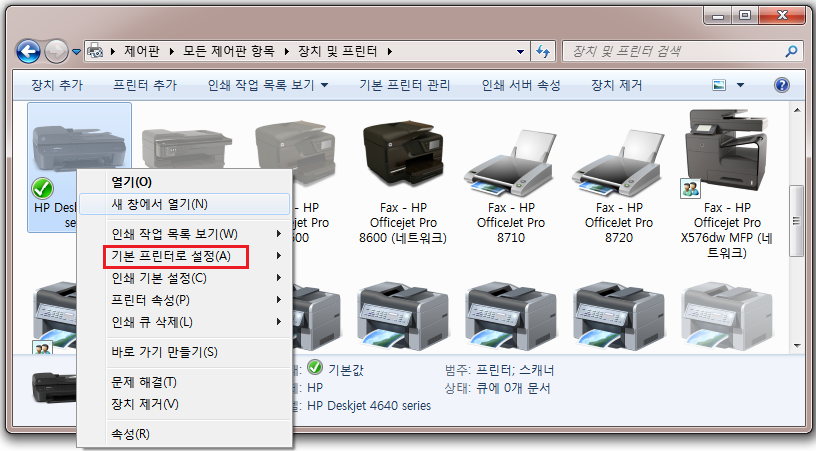Viewport: 816px width, 451px height.
Task: Click the Forward navigation arrow
Action: click(56, 51)
